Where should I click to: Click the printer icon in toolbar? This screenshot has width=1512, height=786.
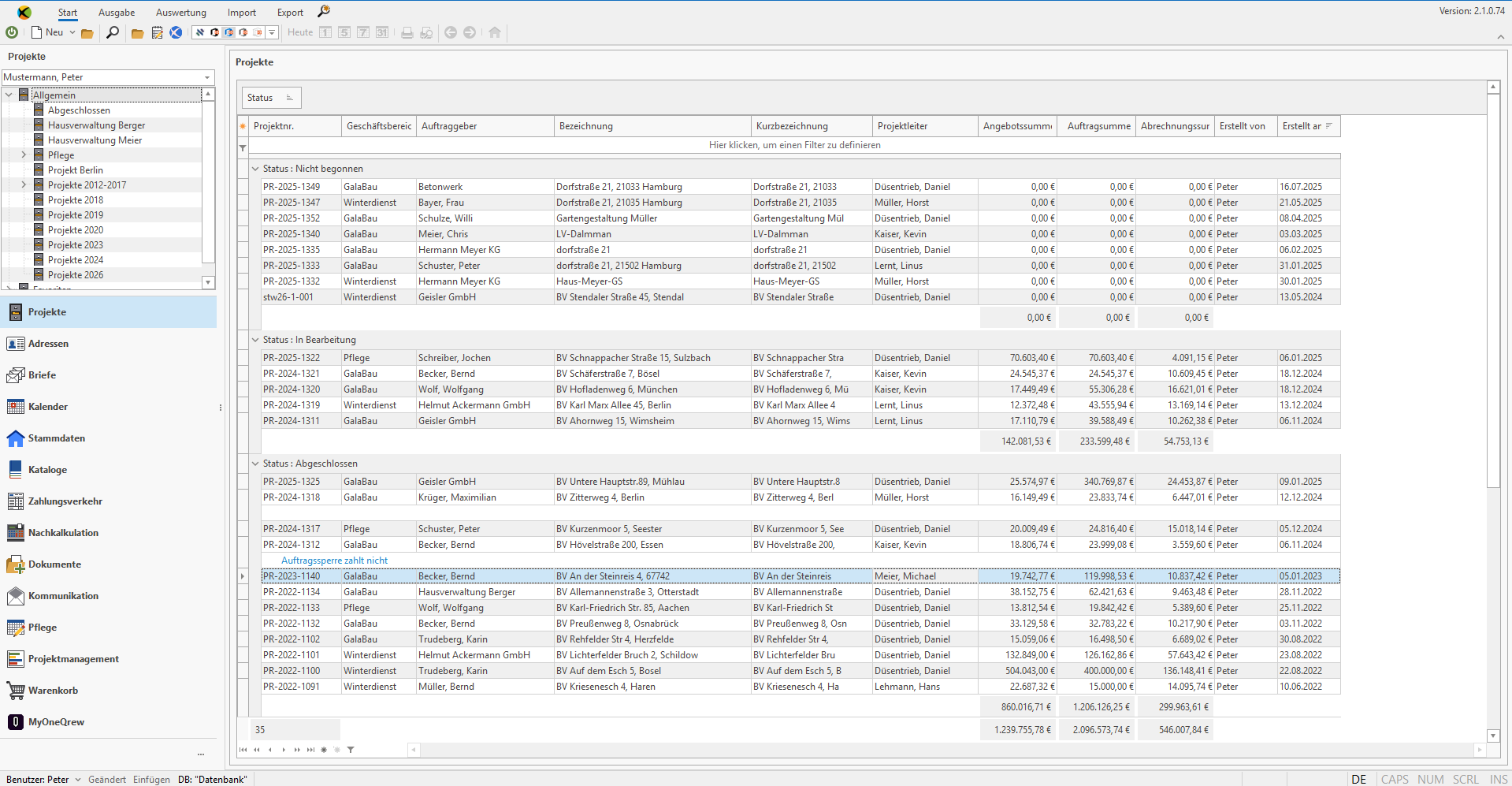(x=407, y=32)
